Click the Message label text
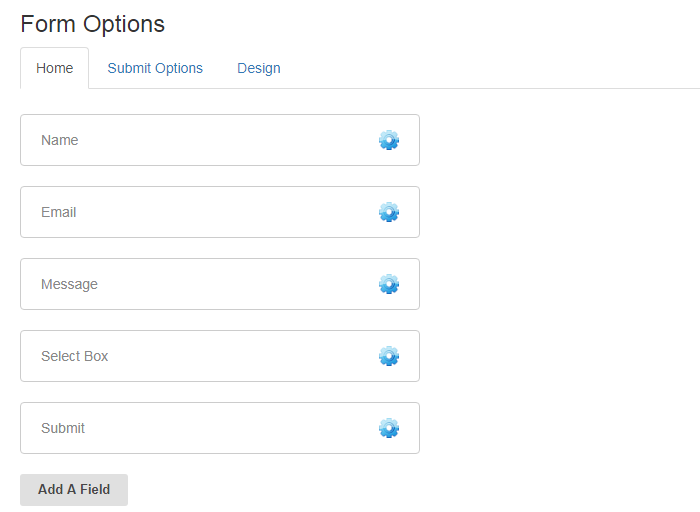Screen dimensions: 700x512 coord(69,284)
